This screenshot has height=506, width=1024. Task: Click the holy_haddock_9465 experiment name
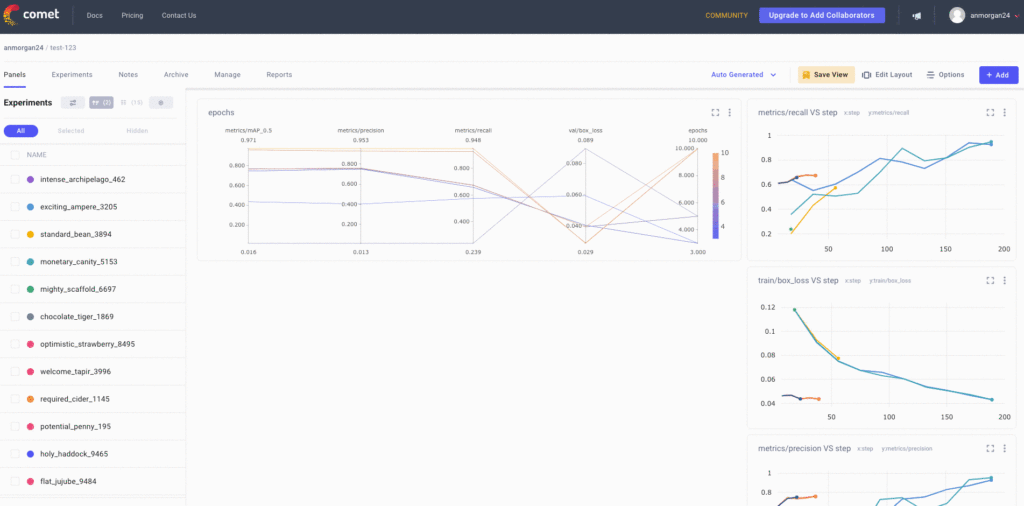[x=74, y=454]
